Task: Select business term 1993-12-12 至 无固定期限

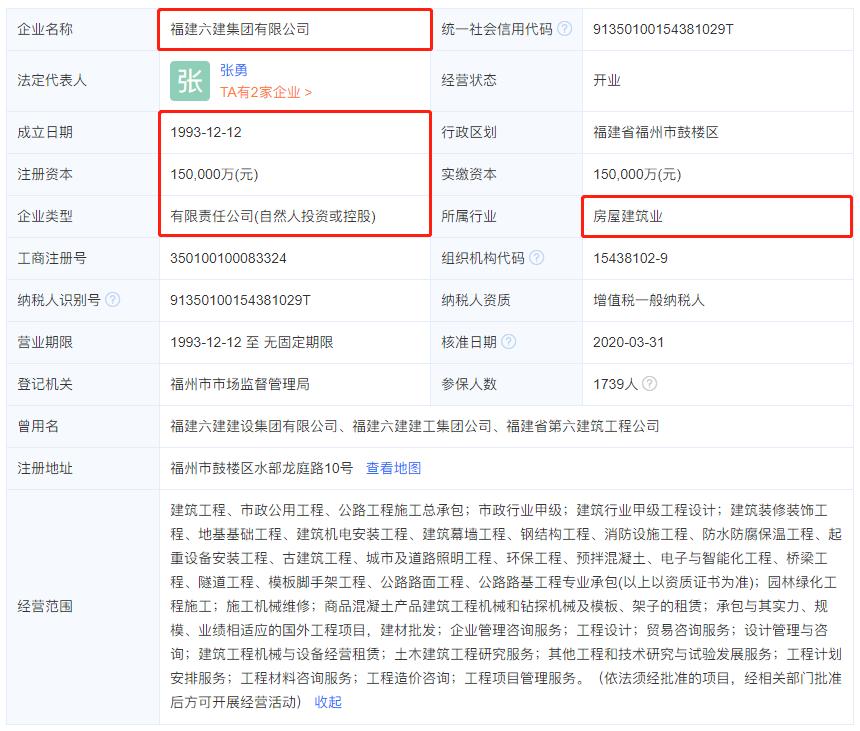Action: click(x=252, y=342)
